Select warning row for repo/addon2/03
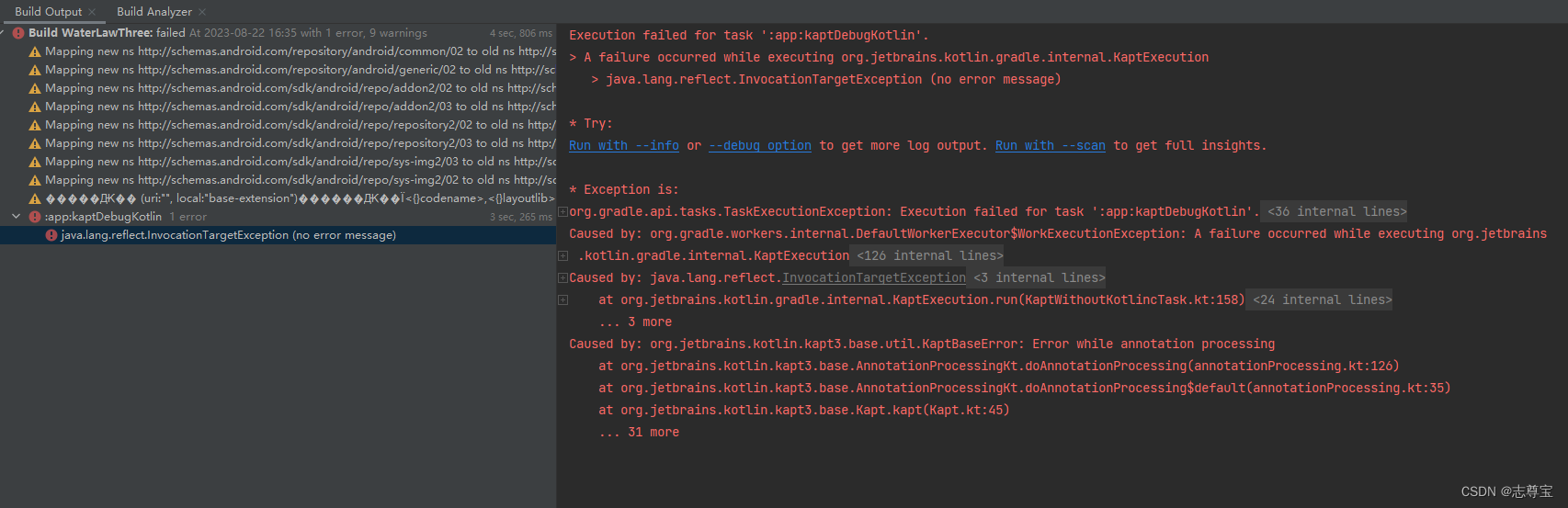Screen dimensions: 1568x508 coord(278,107)
